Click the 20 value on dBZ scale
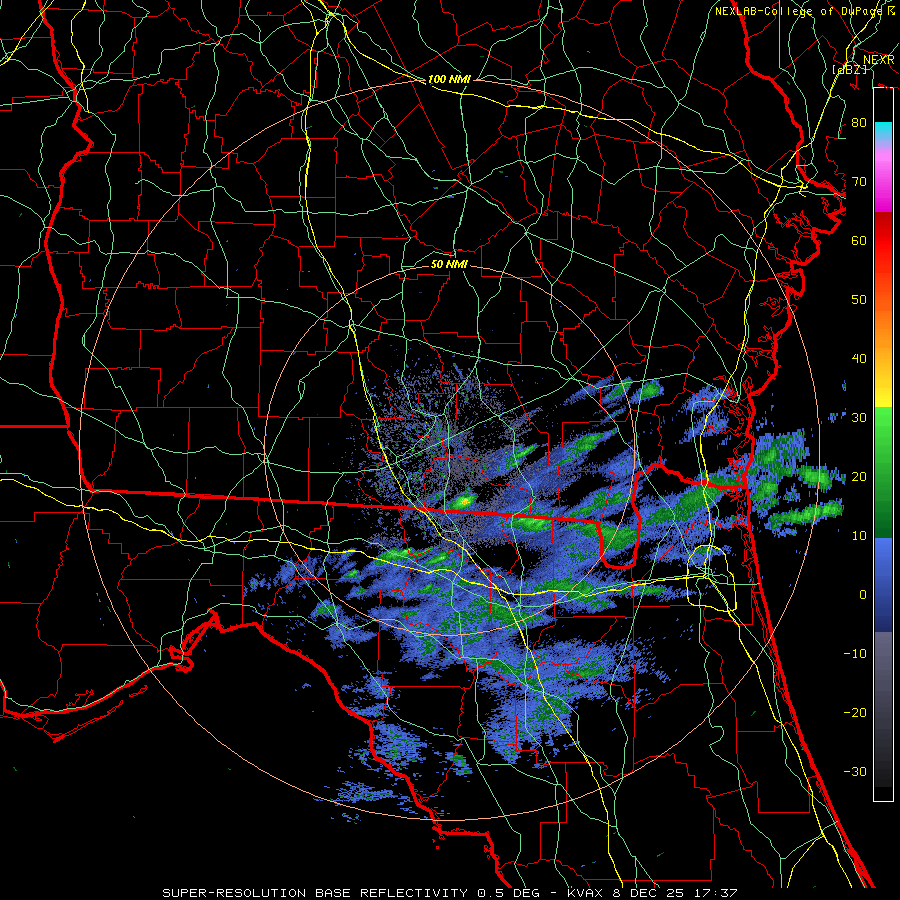The width and height of the screenshot is (900, 900). 859,476
